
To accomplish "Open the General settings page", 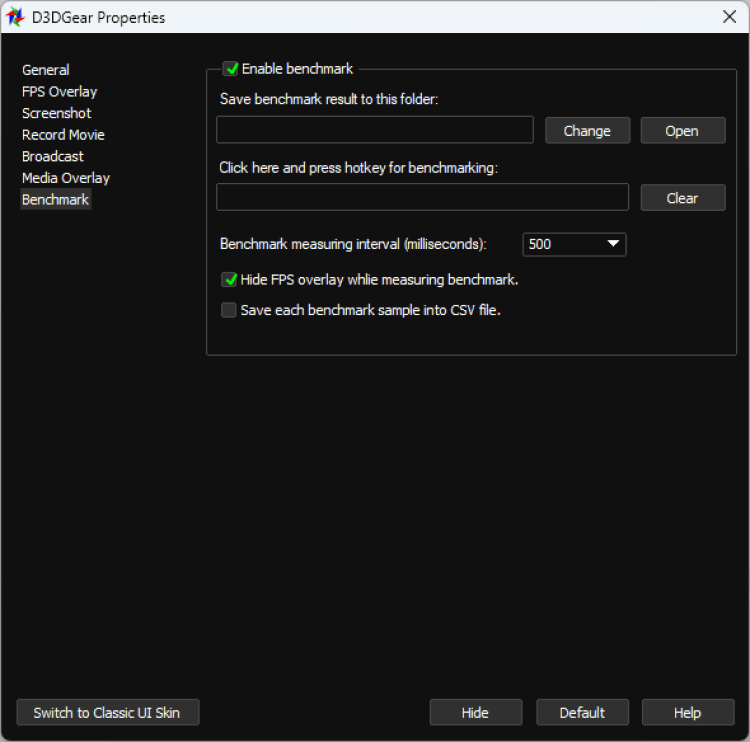I will pos(46,70).
